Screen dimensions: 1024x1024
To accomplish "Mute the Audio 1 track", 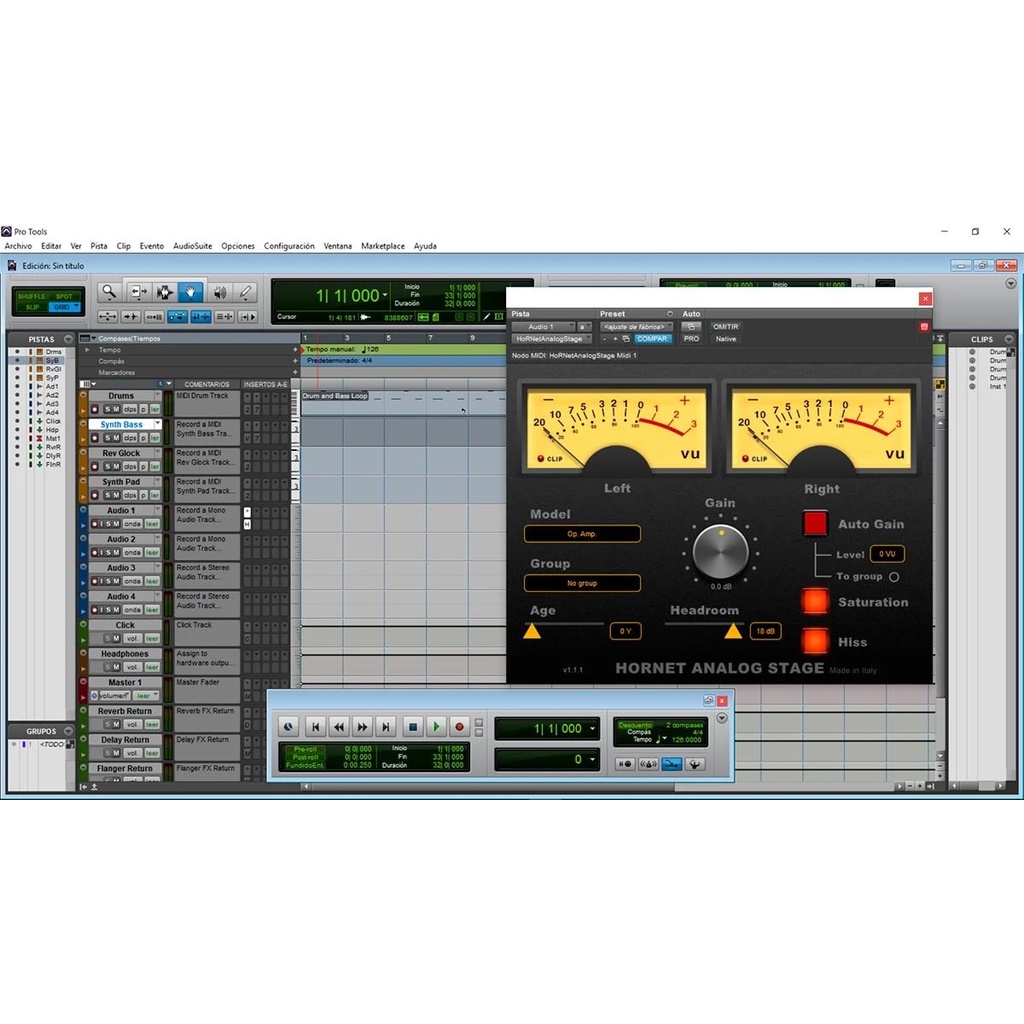I will click(116, 524).
